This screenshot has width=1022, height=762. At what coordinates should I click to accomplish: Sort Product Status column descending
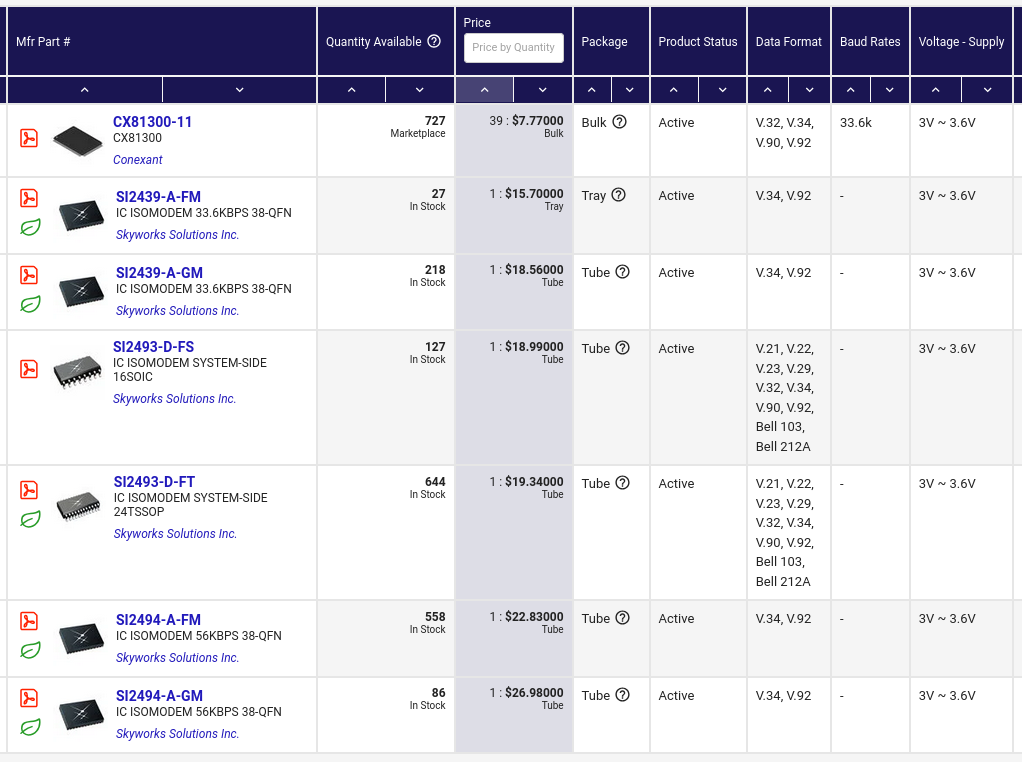(722, 90)
